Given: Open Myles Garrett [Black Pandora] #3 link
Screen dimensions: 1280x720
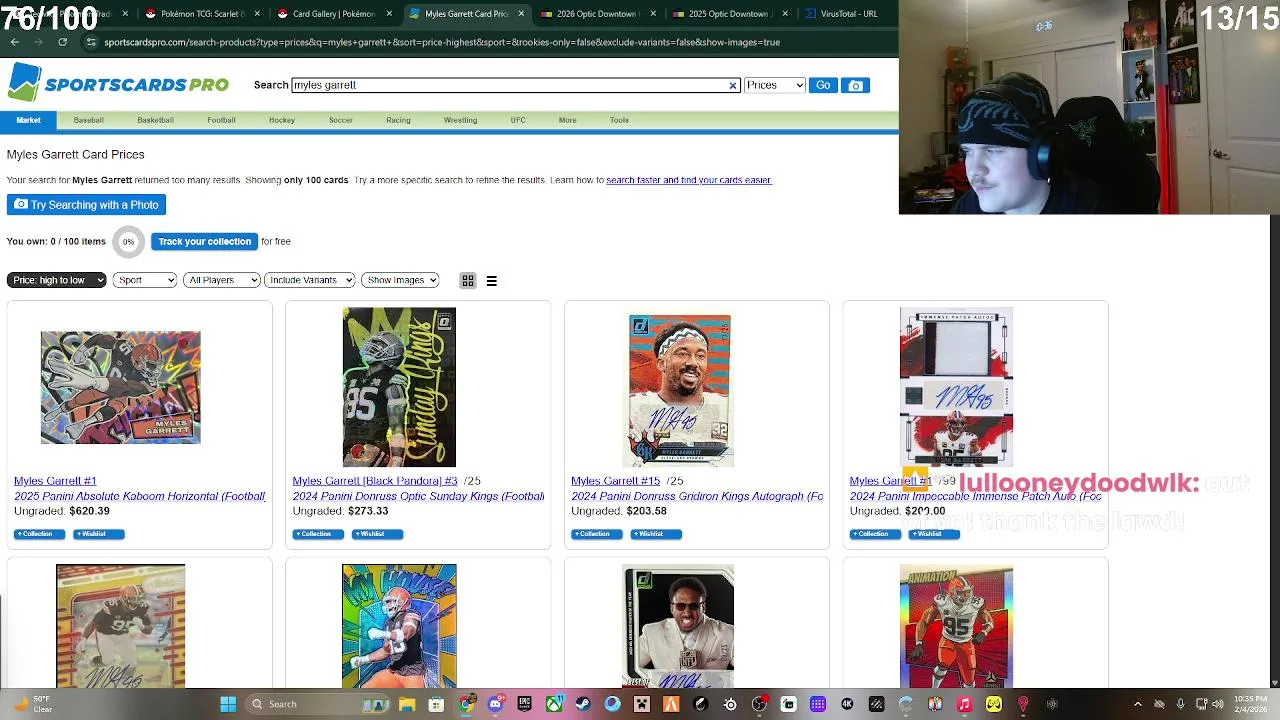Looking at the screenshot, I should click(375, 481).
